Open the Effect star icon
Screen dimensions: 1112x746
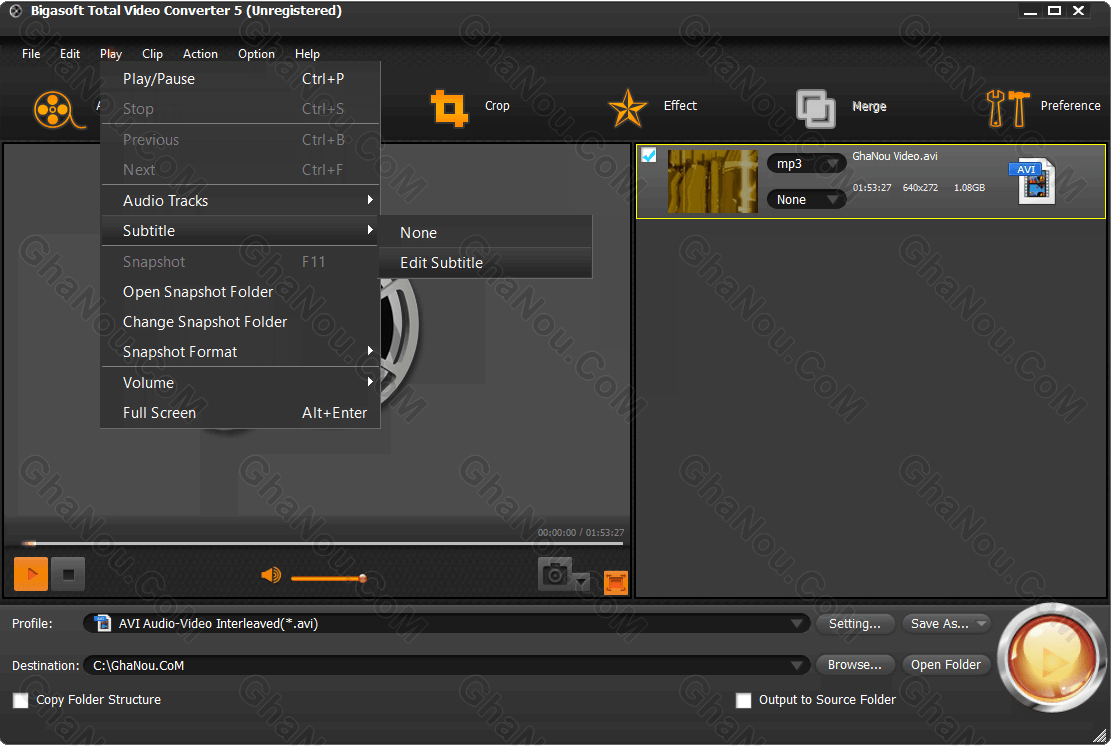[x=628, y=108]
